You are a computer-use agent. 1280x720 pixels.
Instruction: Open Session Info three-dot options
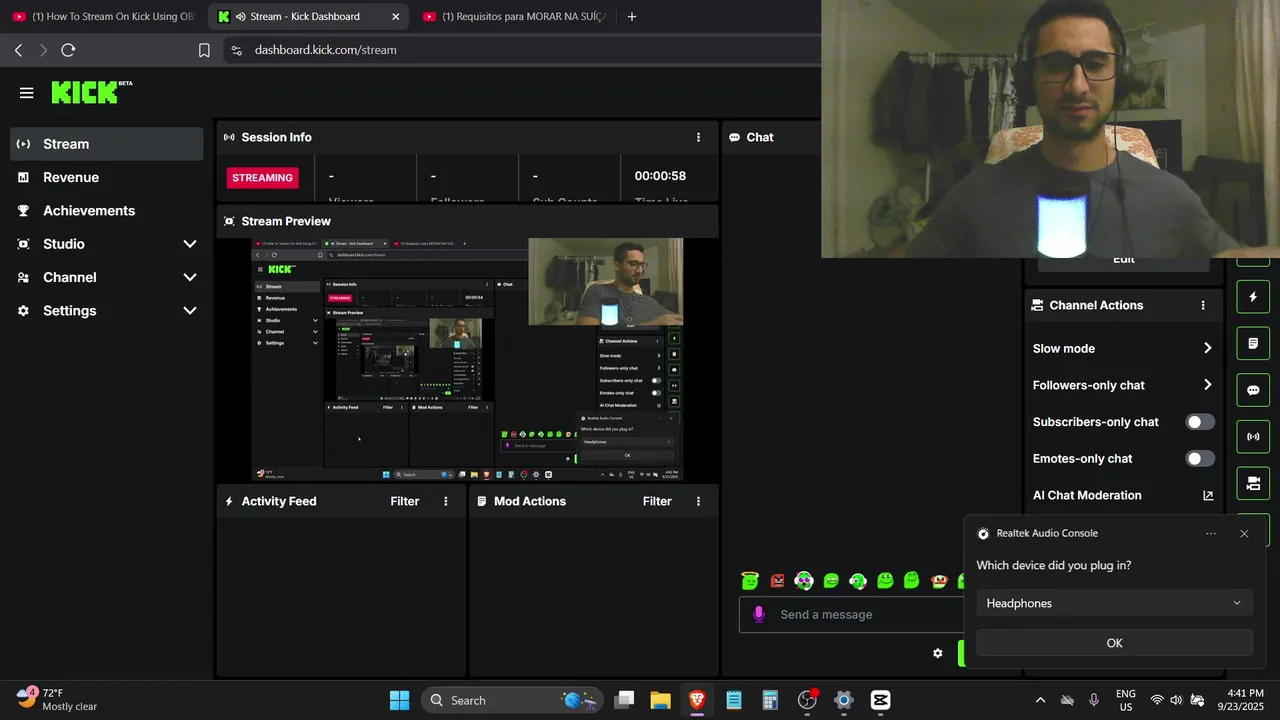[x=698, y=137]
